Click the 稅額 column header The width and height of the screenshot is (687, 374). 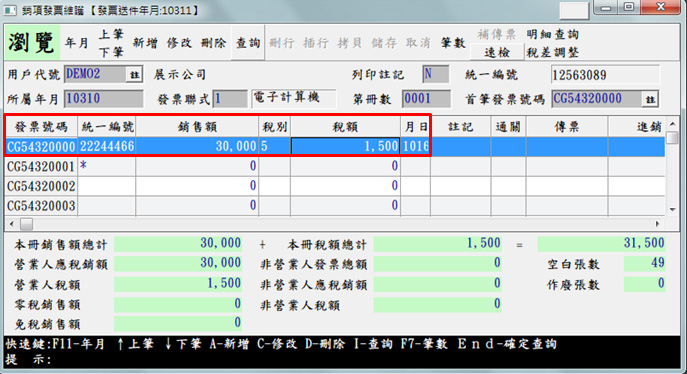tap(345, 127)
